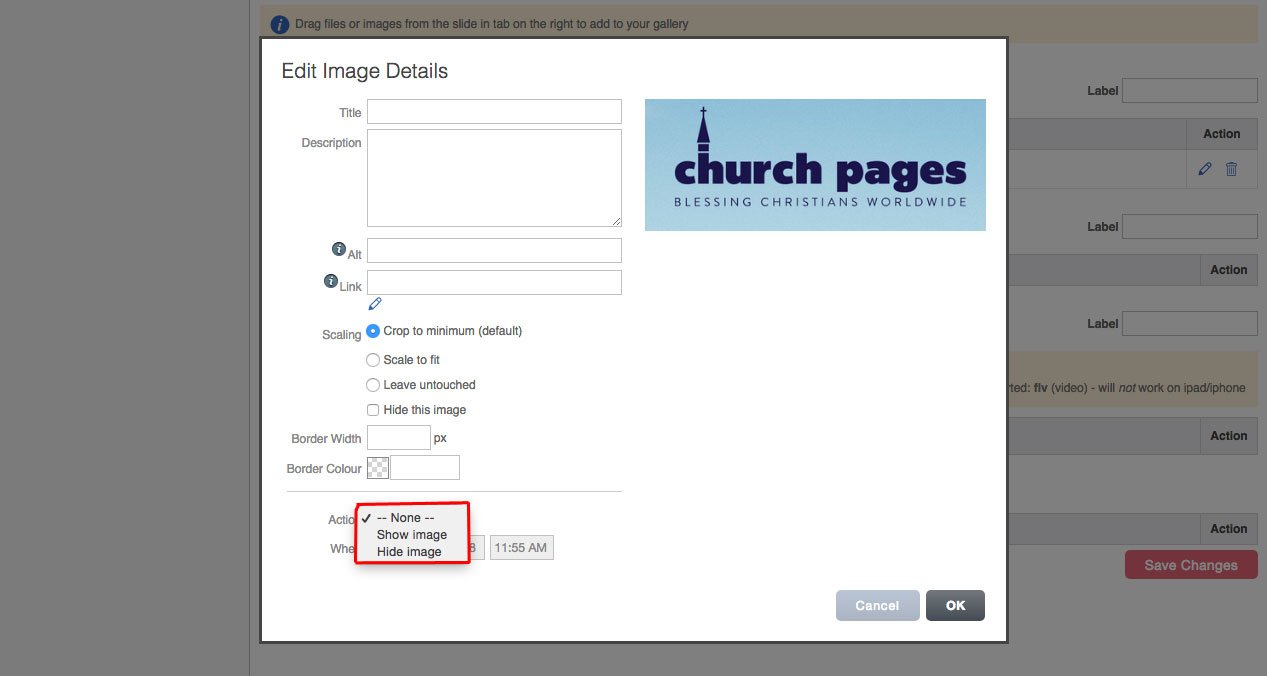Enable the Hide this image checkbox
Screen dimensions: 1267x676
click(x=373, y=410)
